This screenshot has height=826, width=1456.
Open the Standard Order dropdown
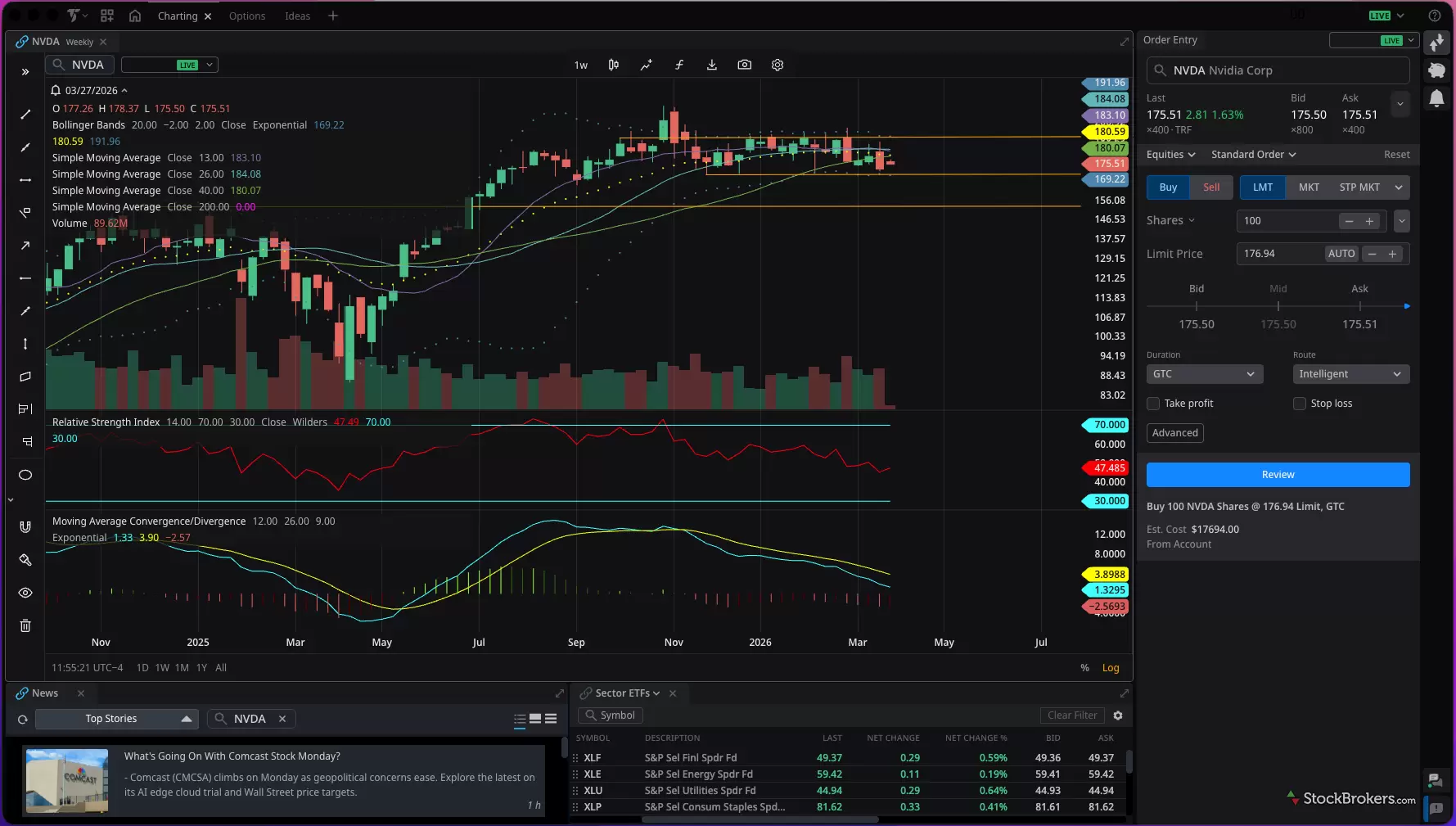(1253, 155)
